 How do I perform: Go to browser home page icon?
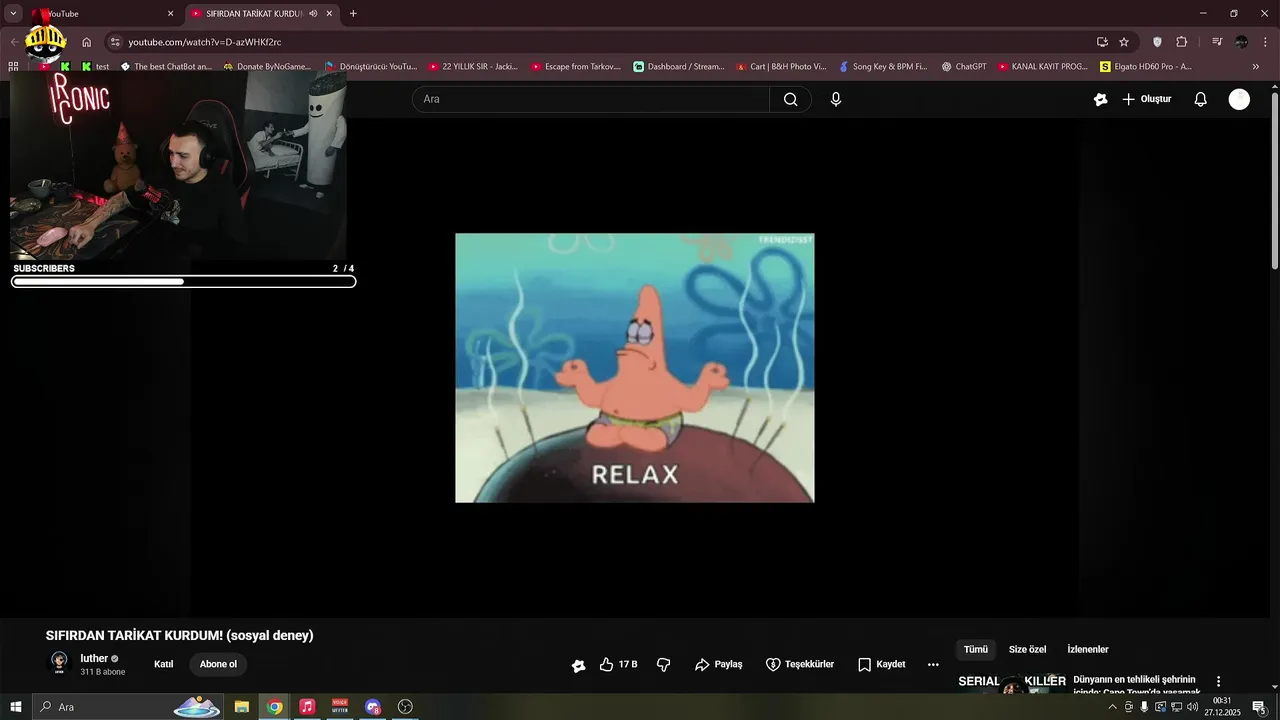(87, 42)
